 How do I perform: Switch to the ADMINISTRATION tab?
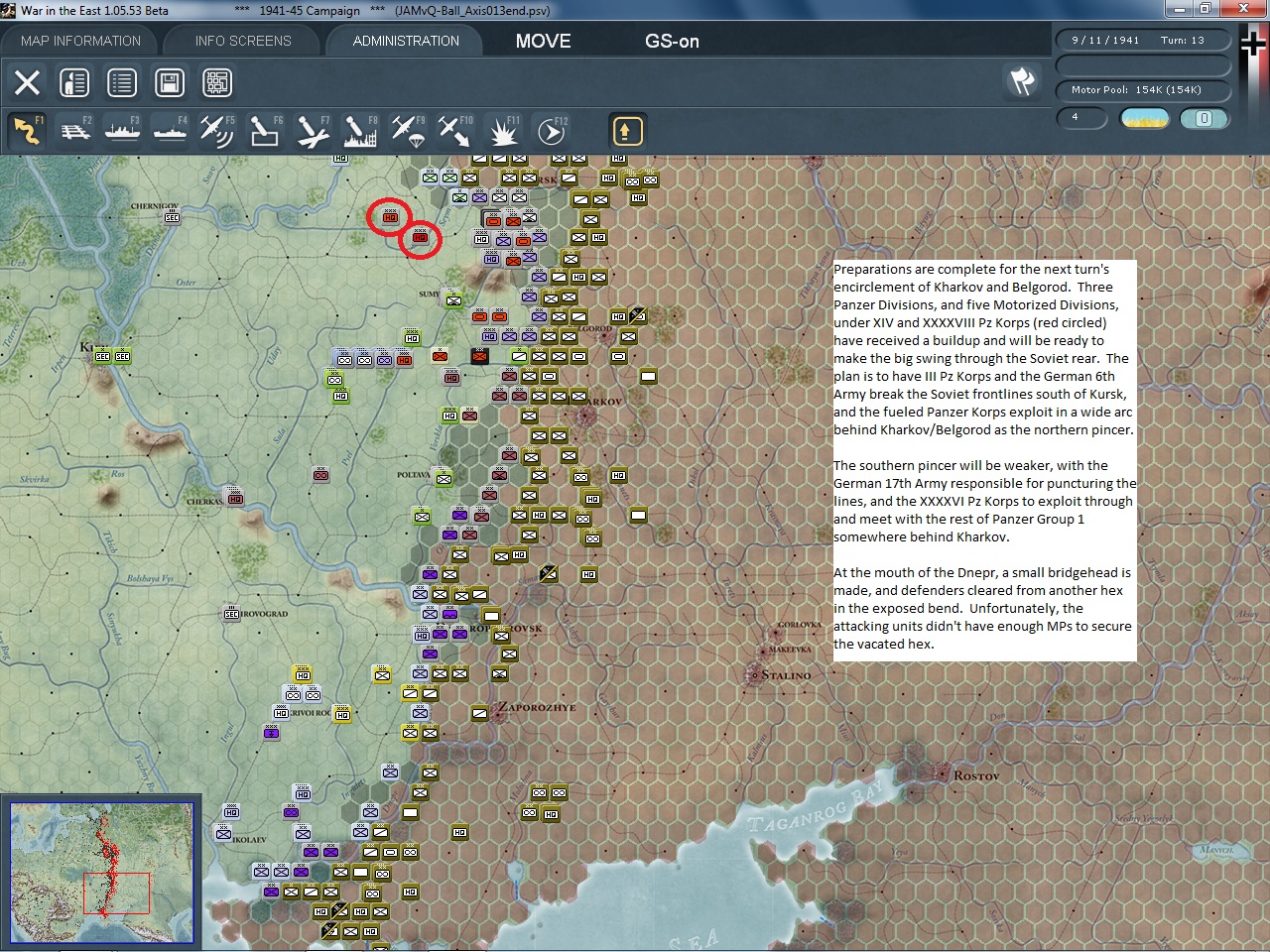point(406,41)
